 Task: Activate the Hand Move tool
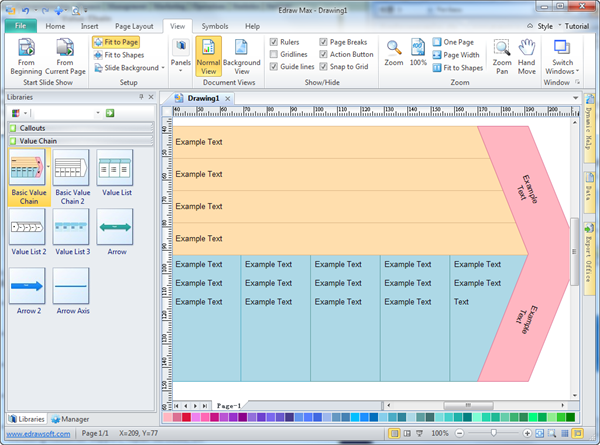point(527,57)
